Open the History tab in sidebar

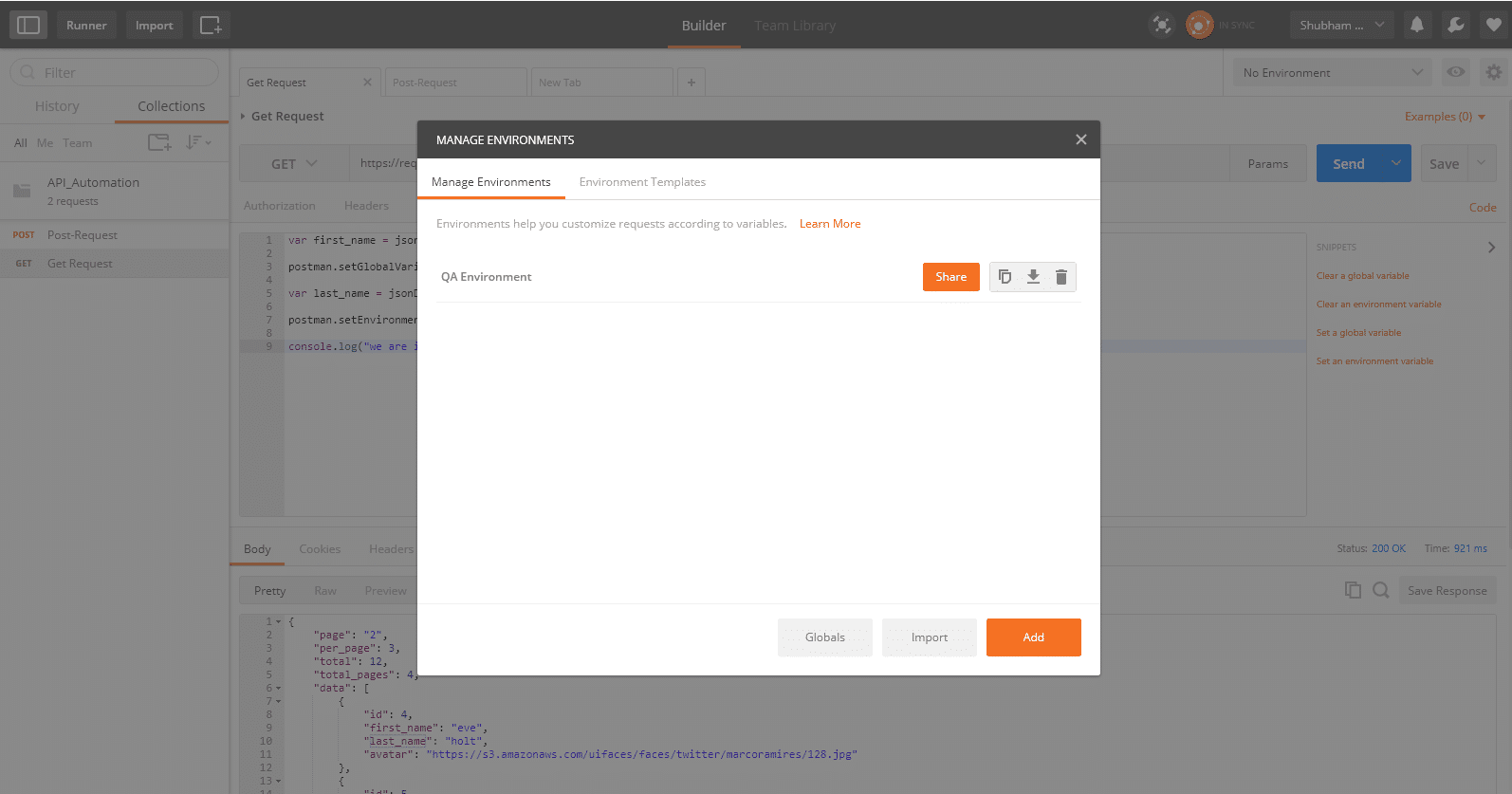click(x=57, y=106)
